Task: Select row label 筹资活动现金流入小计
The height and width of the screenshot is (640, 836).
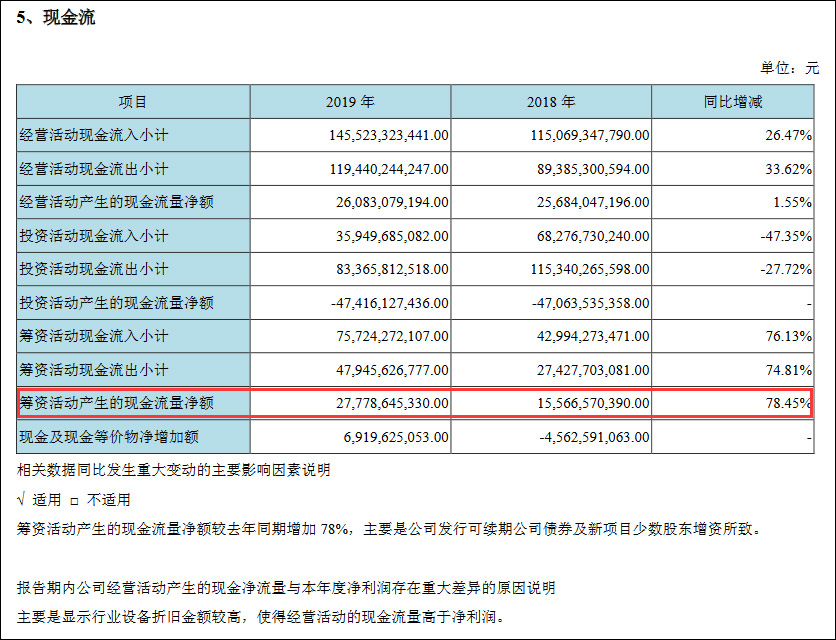Action: coord(94,336)
